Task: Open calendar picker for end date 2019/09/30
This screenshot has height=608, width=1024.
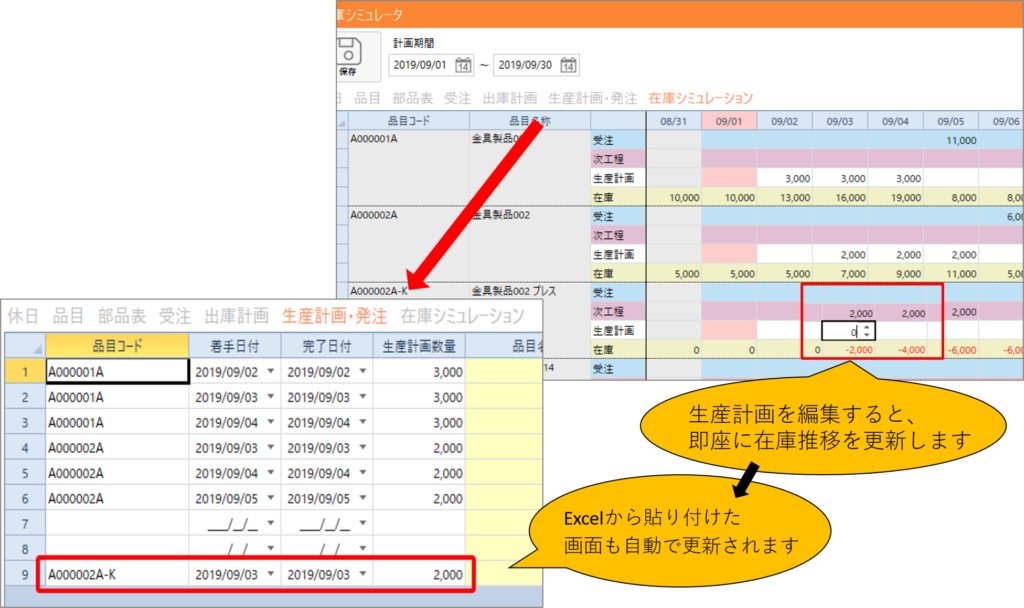Action: (568, 65)
